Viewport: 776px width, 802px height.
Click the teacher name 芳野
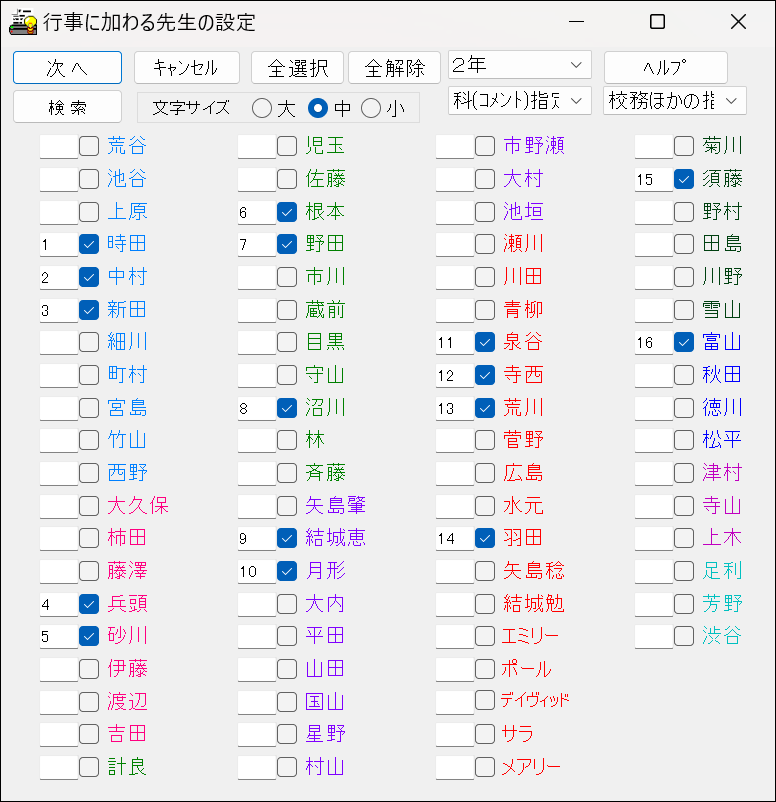pos(722,604)
